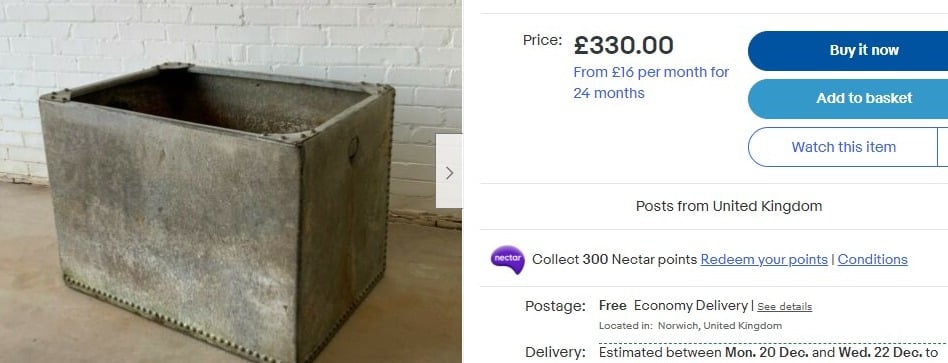Open the £16 per month financing offer
This screenshot has width=948, height=363.
(651, 82)
